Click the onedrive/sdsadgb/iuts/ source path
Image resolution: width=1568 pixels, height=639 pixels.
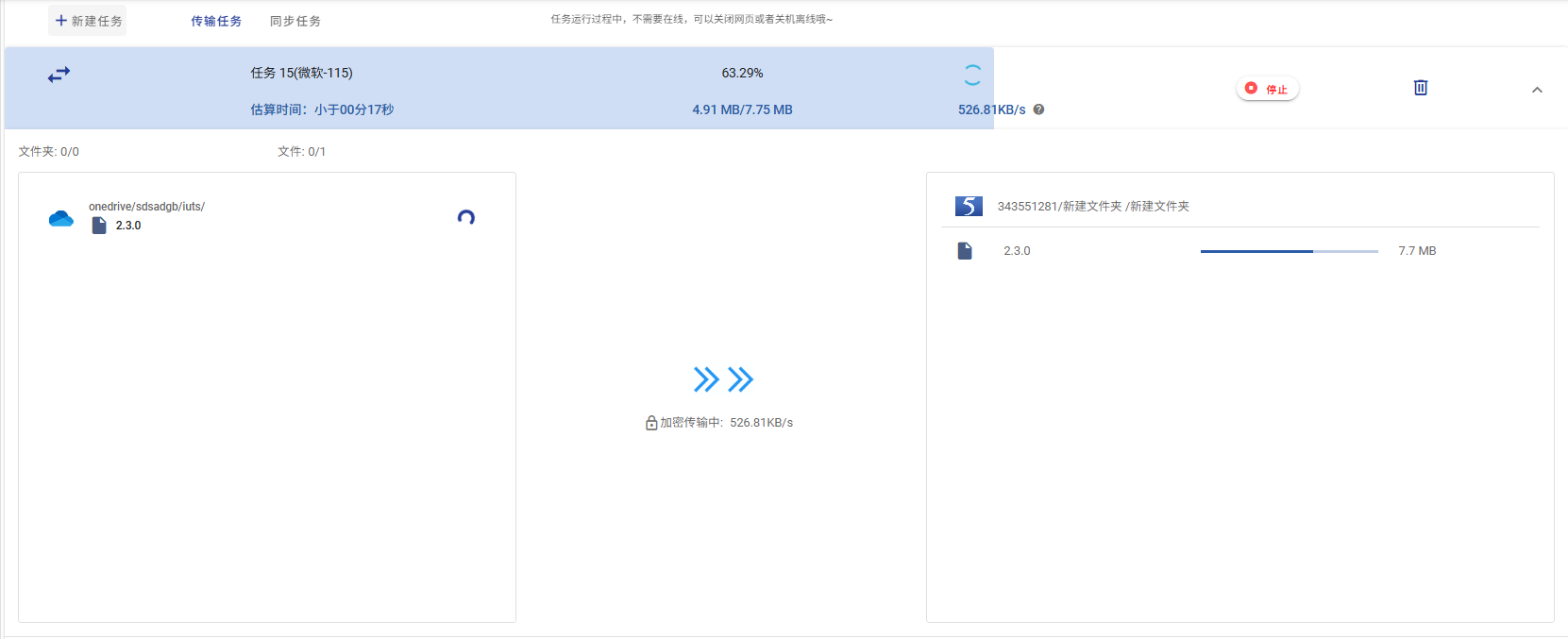click(146, 207)
